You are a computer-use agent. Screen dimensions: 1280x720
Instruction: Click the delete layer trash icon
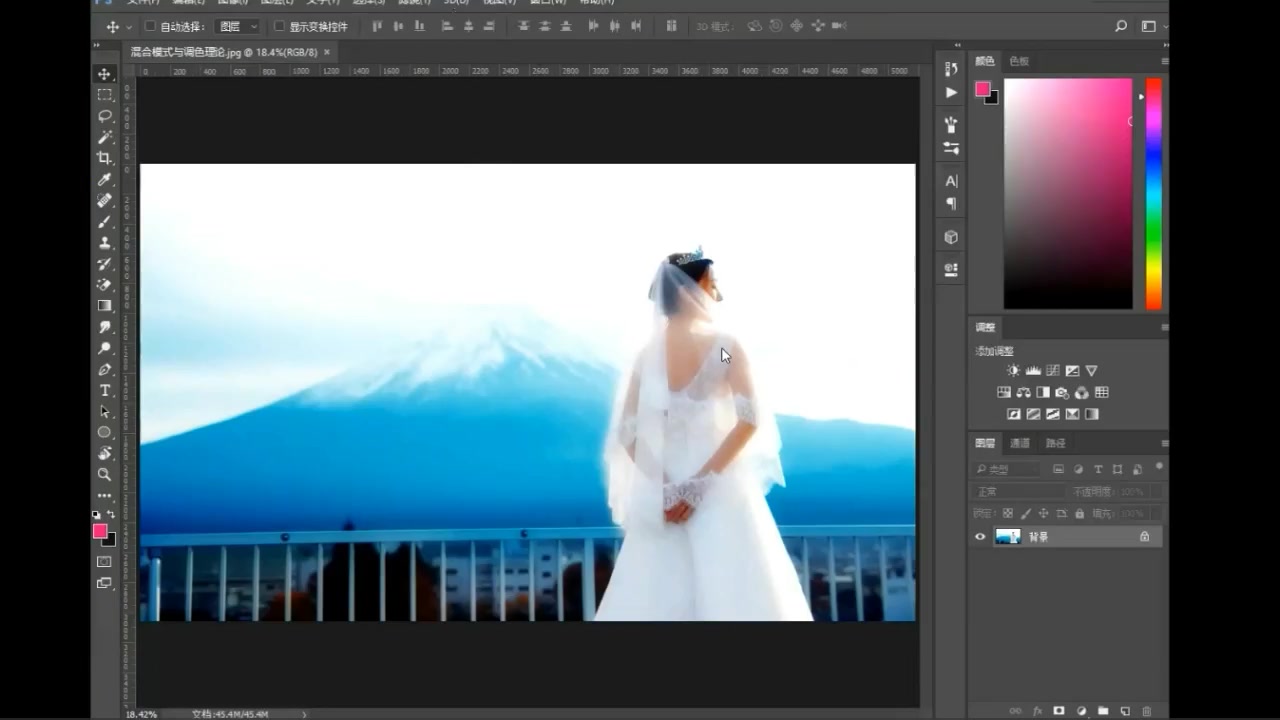tap(1147, 711)
